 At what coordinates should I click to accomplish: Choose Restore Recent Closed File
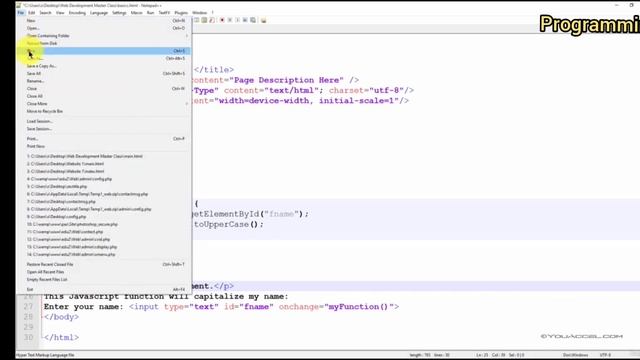click(x=104, y=264)
